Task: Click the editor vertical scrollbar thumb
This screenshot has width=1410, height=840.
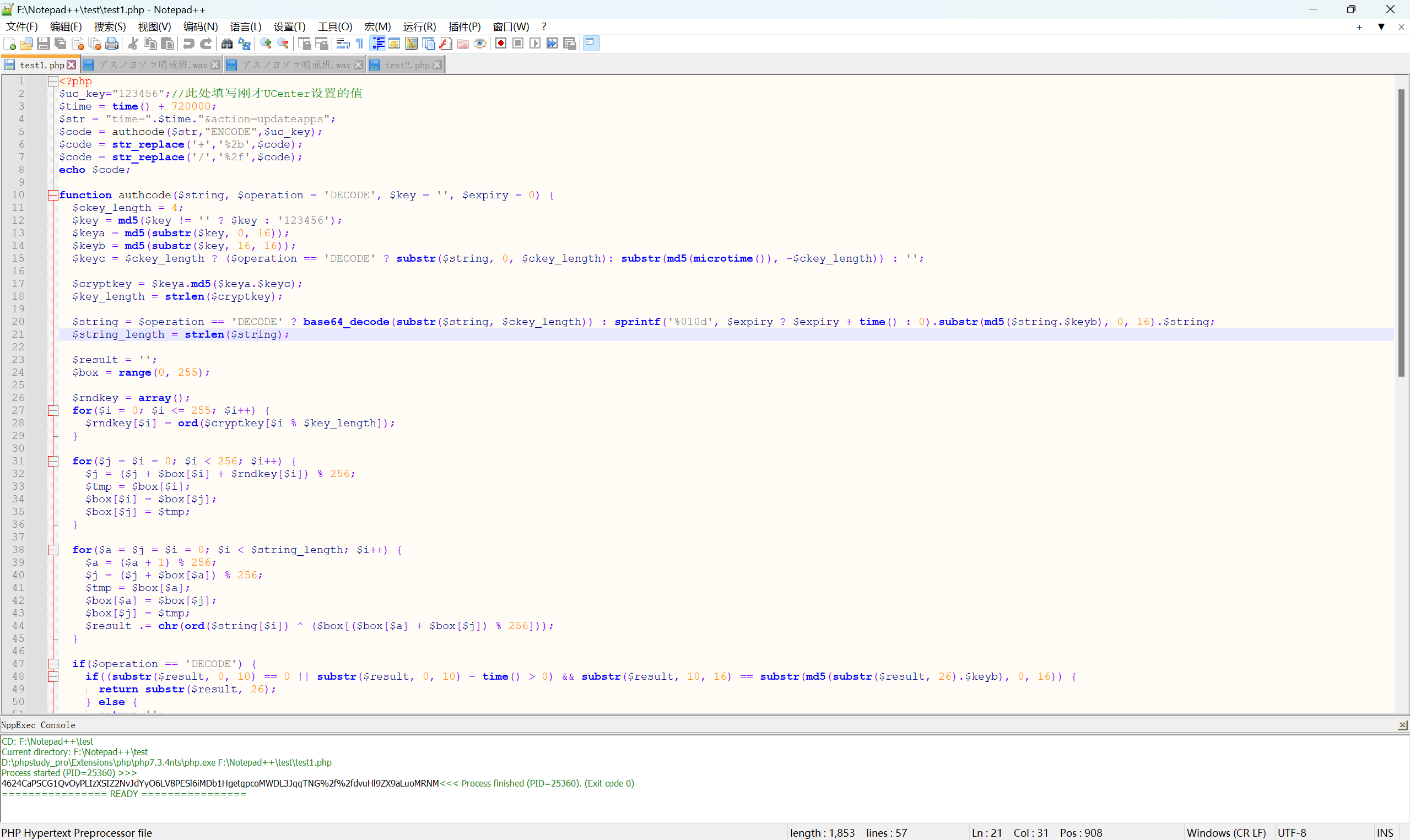Action: tap(1401, 232)
